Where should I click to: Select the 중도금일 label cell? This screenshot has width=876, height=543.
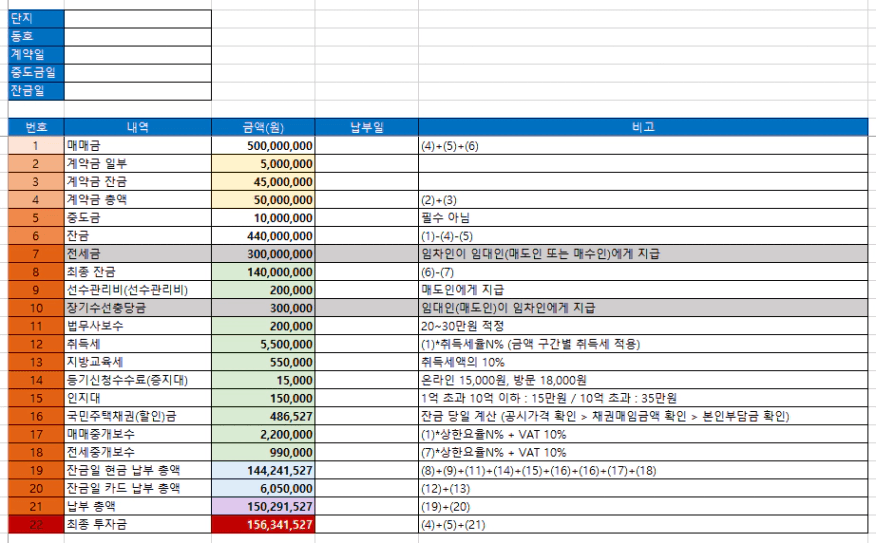[35, 73]
